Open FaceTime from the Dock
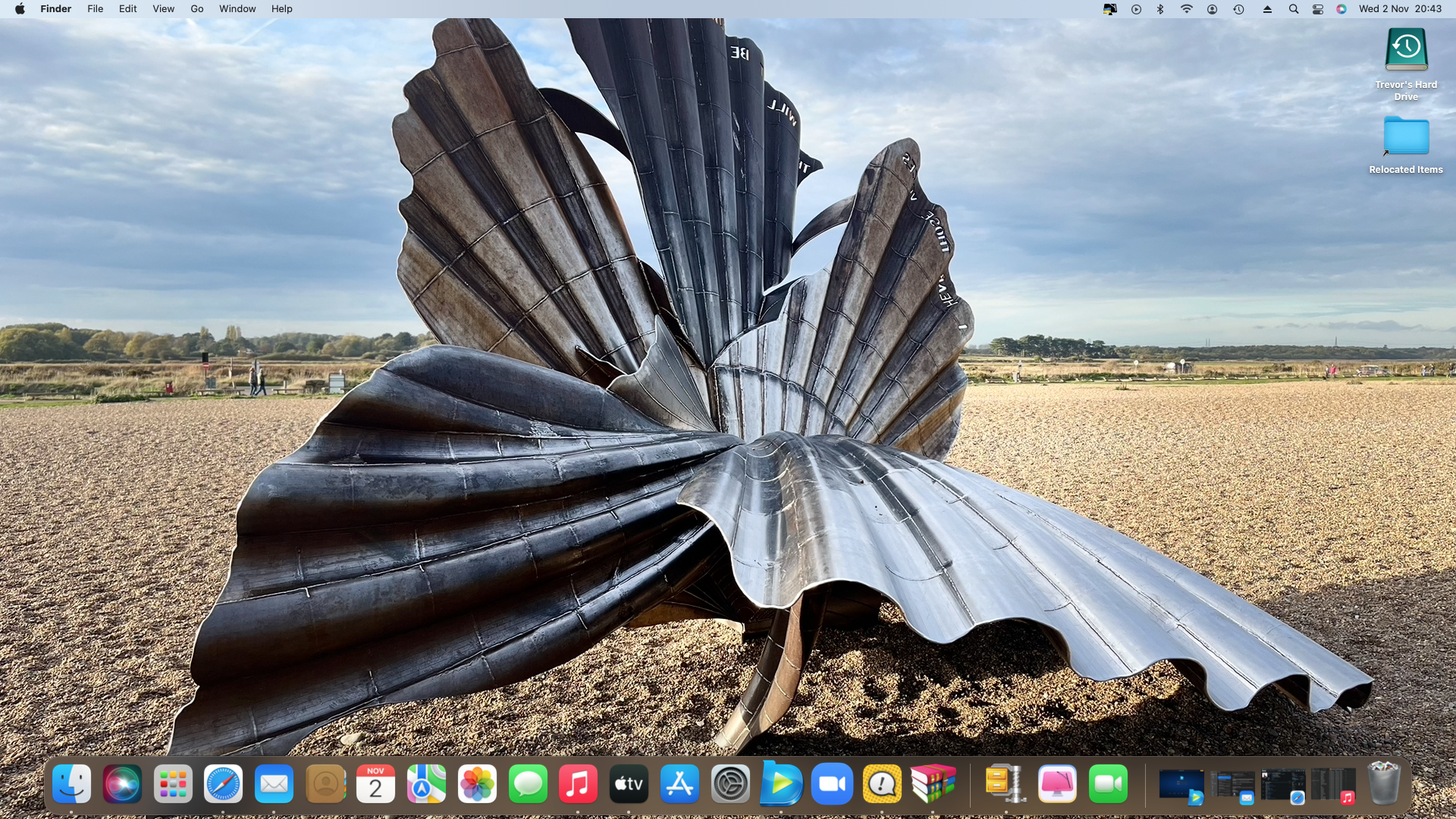Image resolution: width=1456 pixels, height=819 pixels. [x=1108, y=783]
